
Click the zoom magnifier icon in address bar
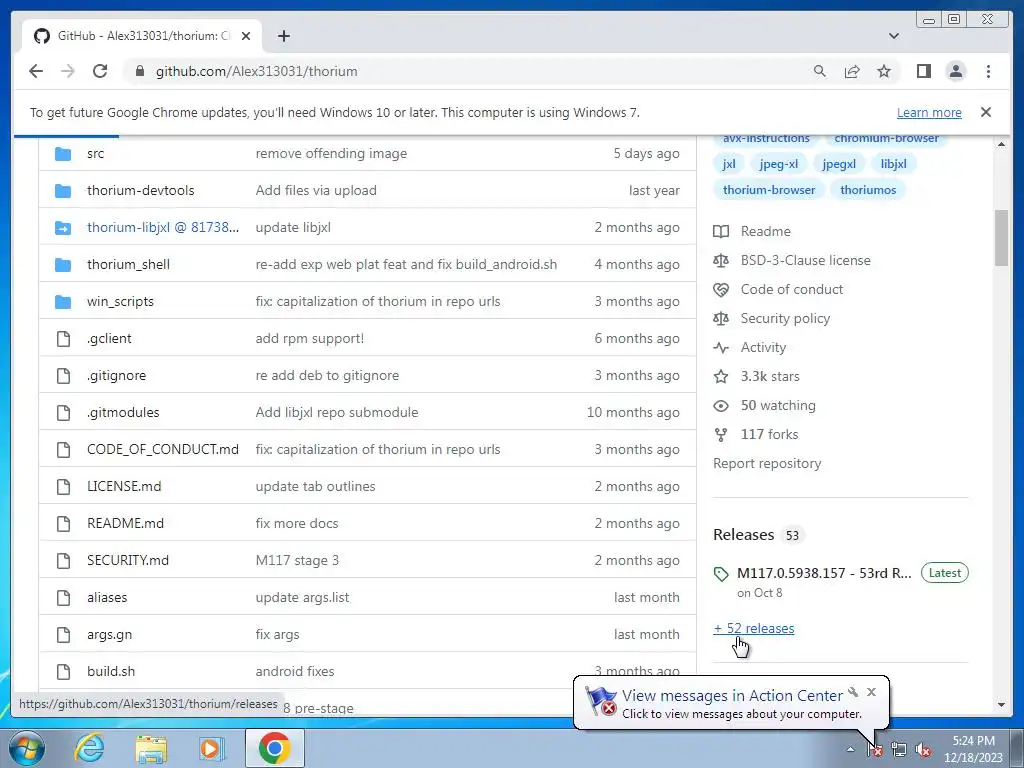click(820, 71)
